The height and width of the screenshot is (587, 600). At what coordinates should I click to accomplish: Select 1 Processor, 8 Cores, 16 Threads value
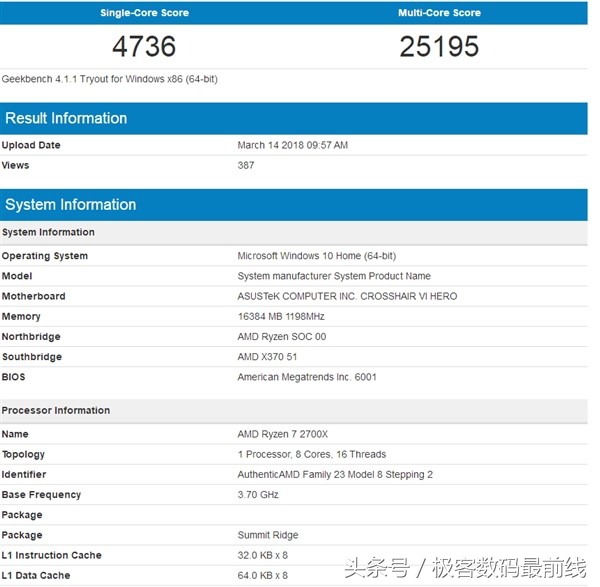click(x=312, y=454)
